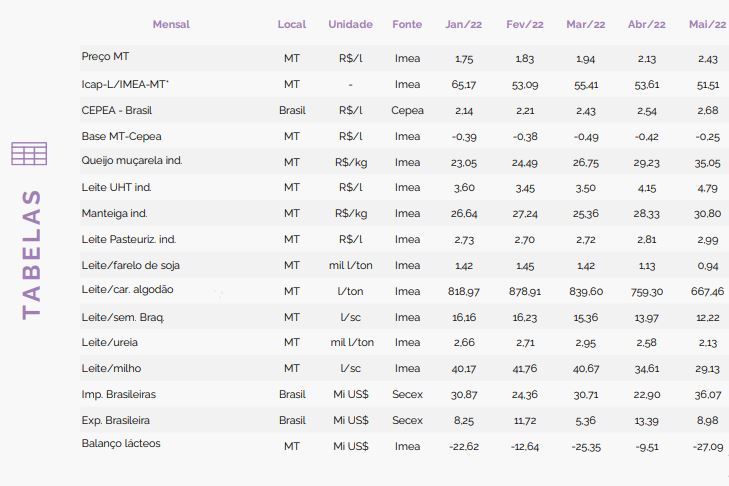729x486 pixels.
Task: Click the purple table grid icon
Action: (29, 153)
